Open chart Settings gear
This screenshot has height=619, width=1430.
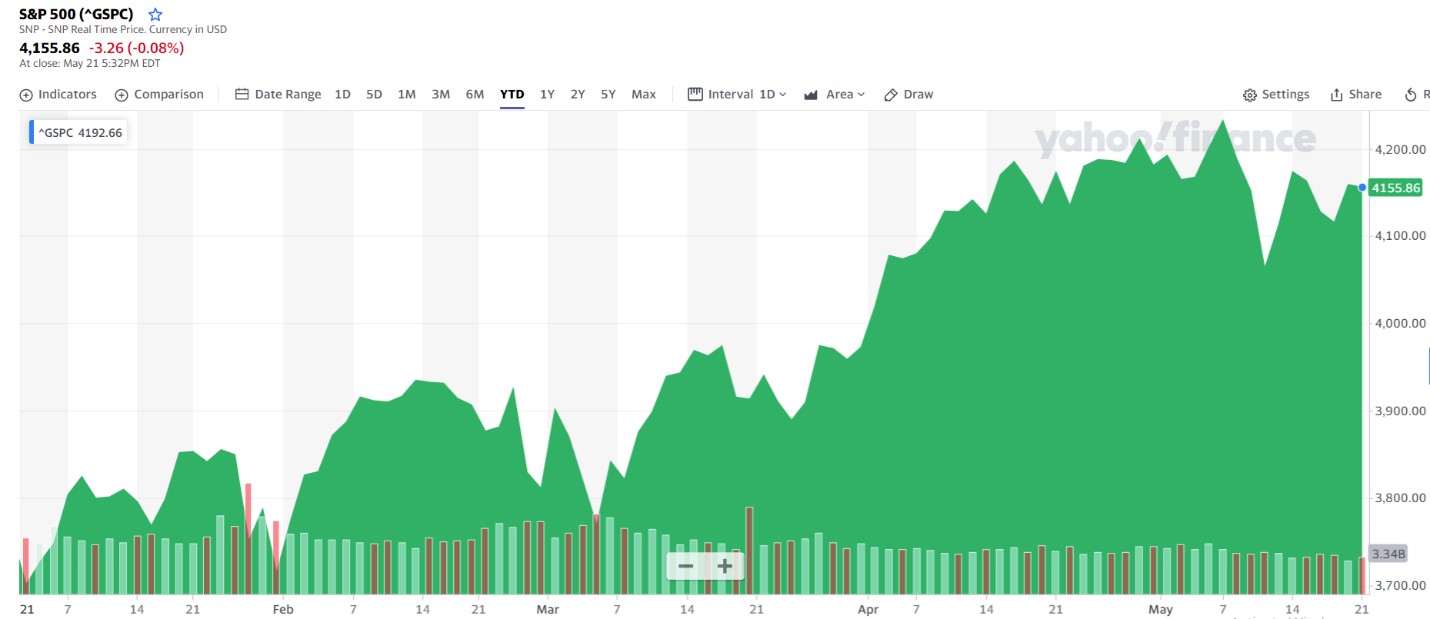1249,95
